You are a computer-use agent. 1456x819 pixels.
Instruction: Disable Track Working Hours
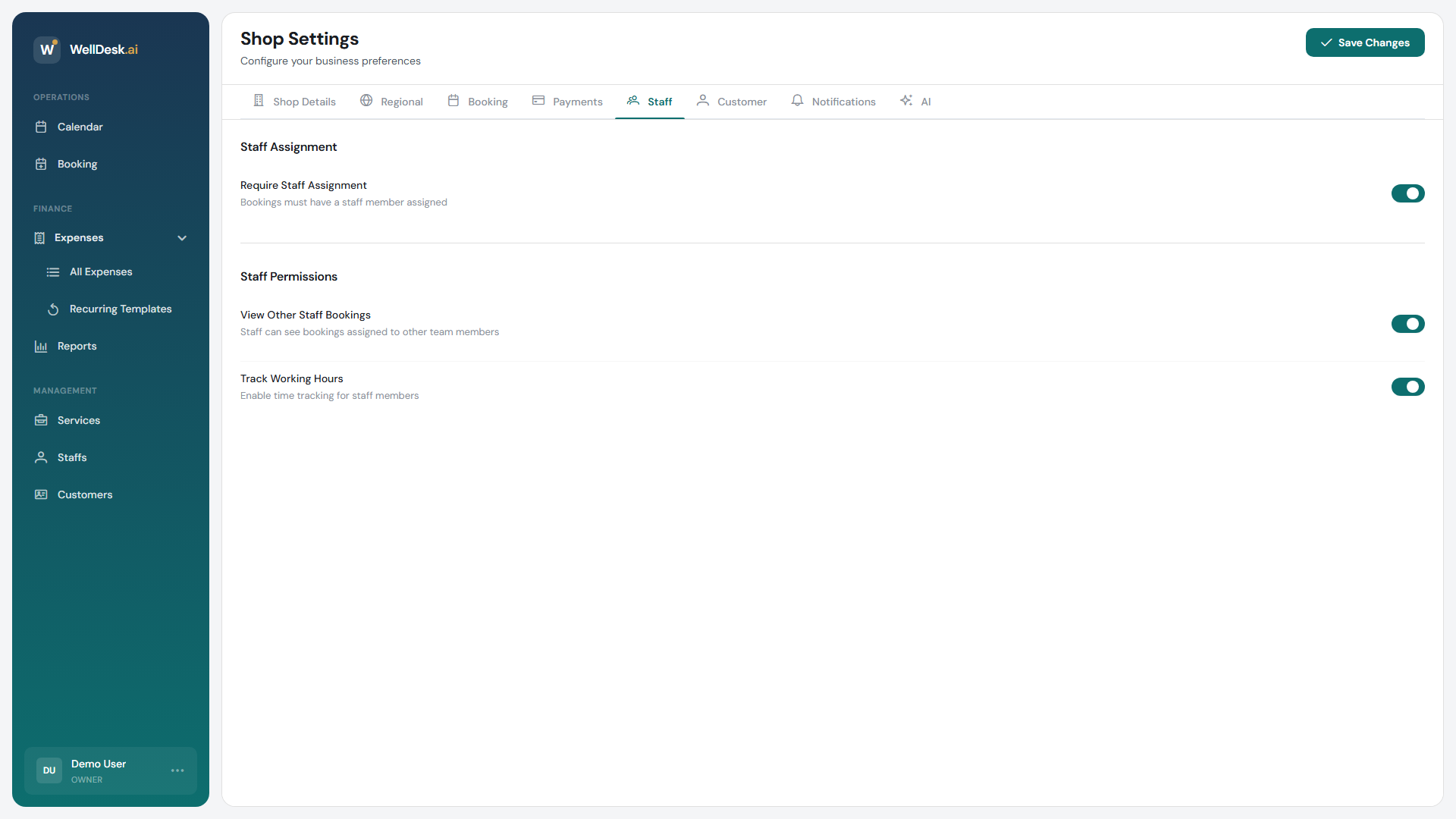click(1408, 387)
